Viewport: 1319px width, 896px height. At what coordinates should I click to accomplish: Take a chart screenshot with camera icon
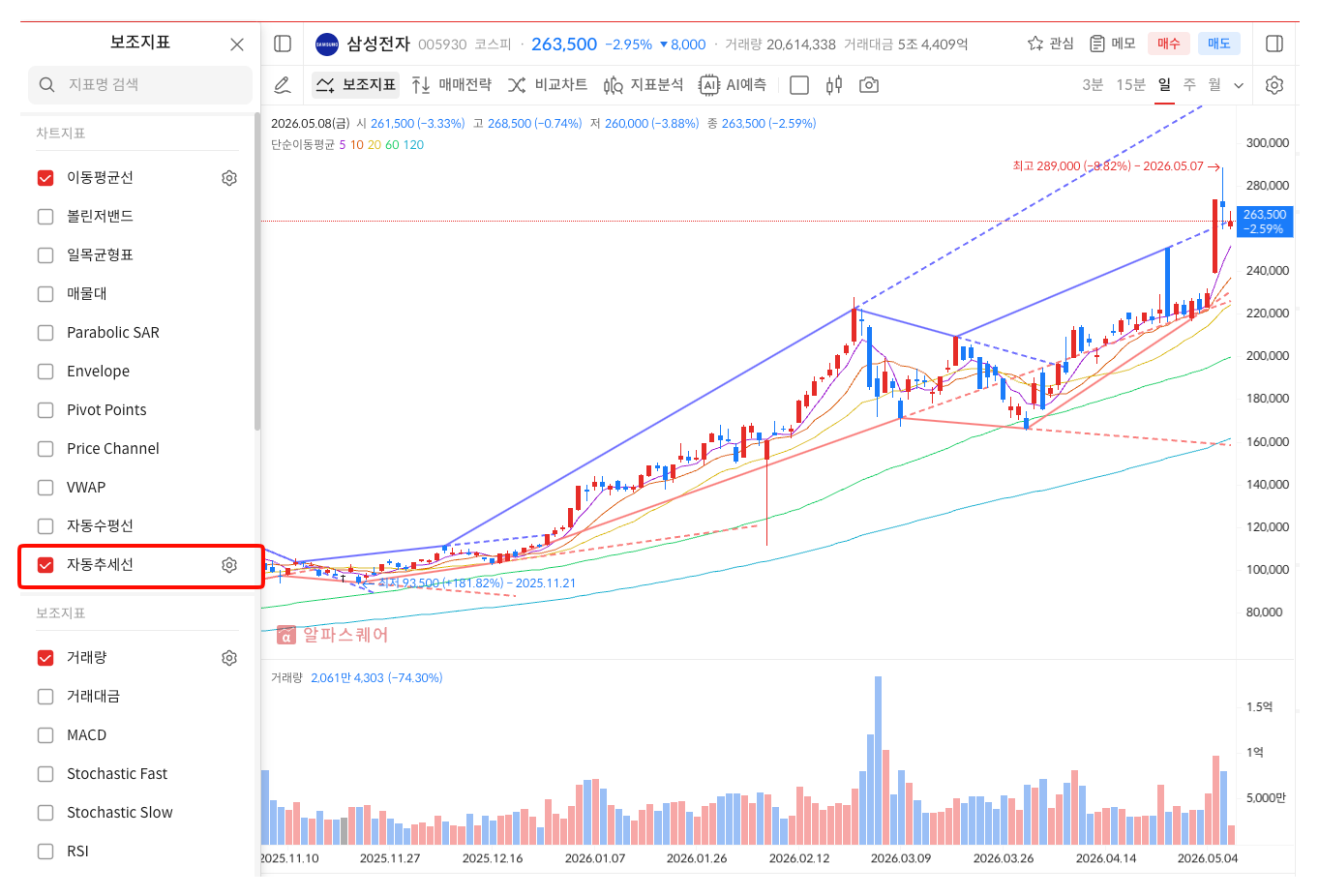click(869, 85)
